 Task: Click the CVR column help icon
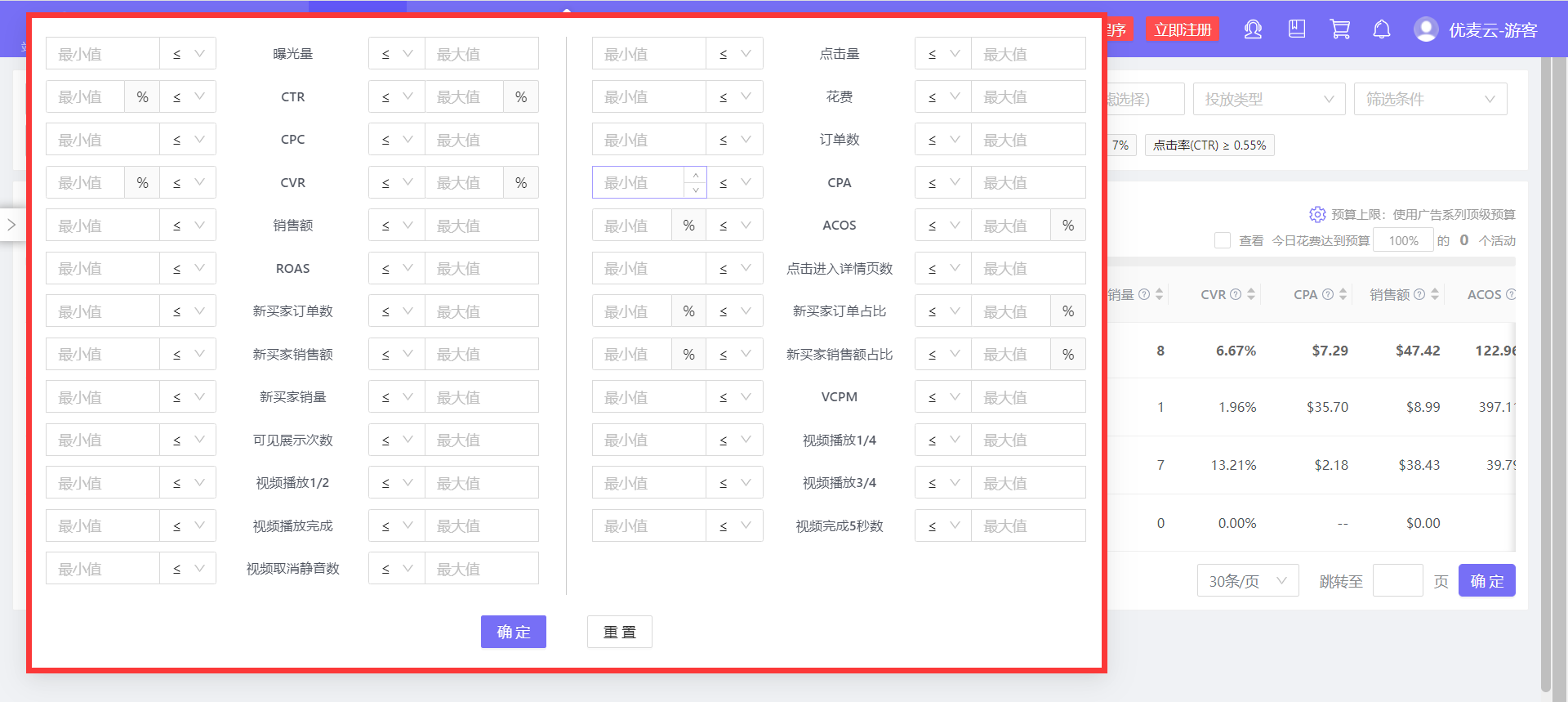pyautogui.click(x=1236, y=294)
